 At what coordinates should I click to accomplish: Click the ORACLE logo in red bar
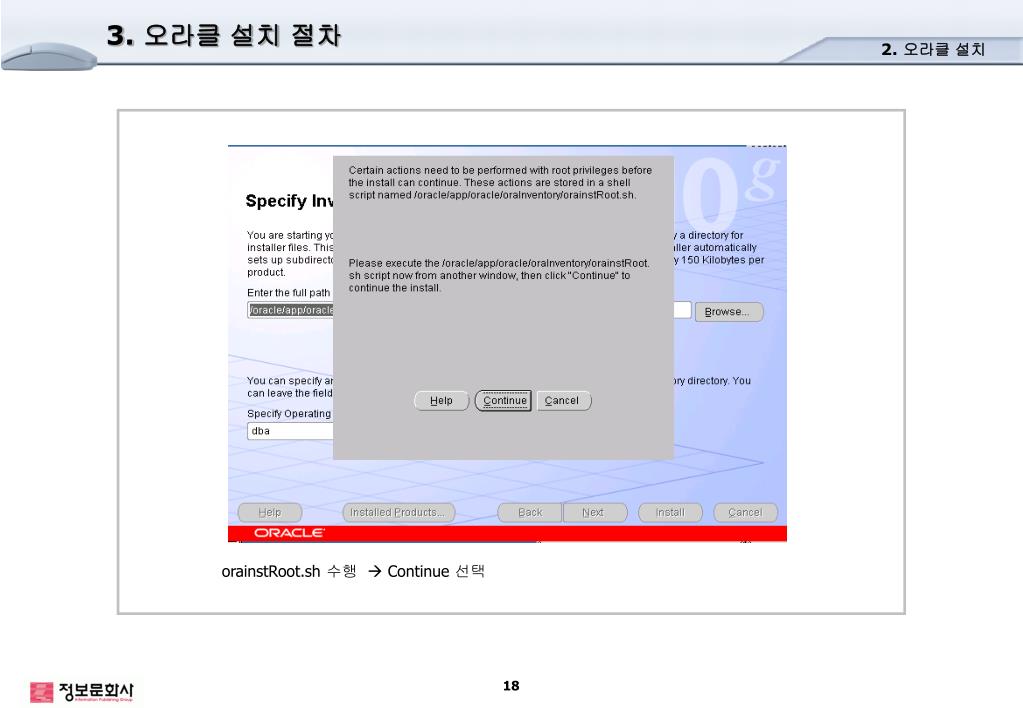click(289, 533)
